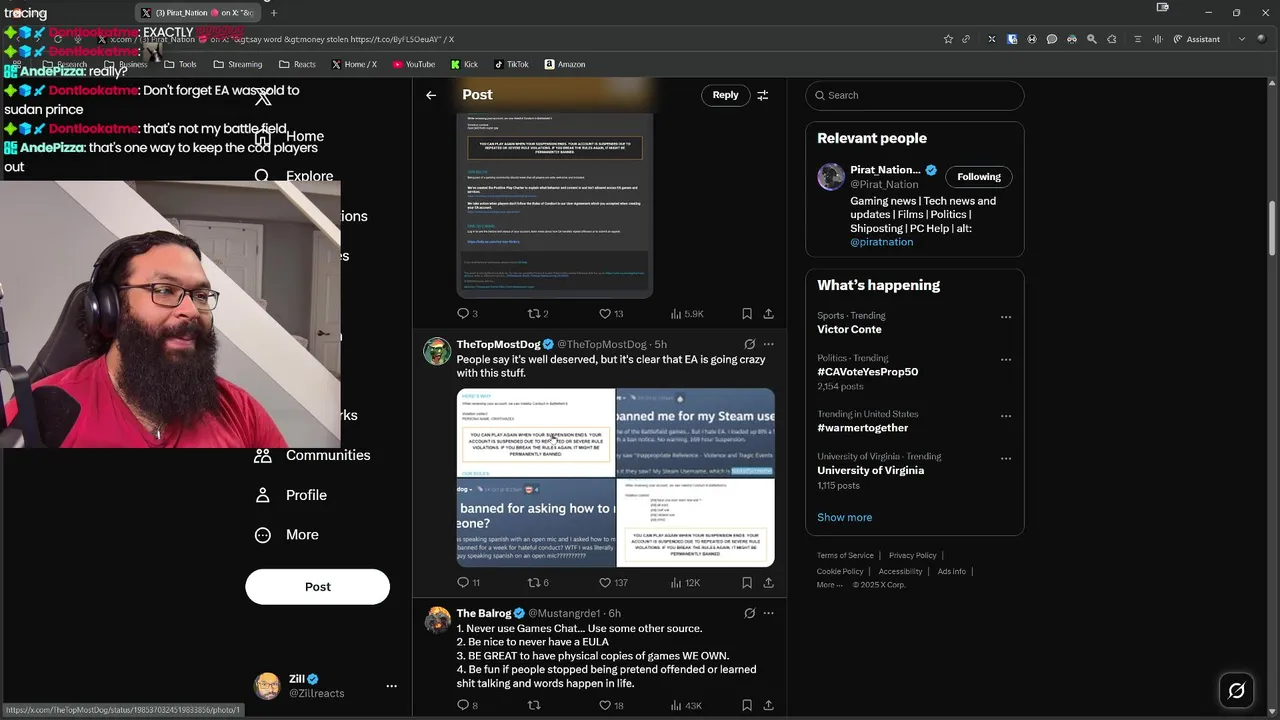This screenshot has width=1280, height=720.
Task: Open Grok explain icon on TheTopMostDog tweet
Action: tap(749, 344)
